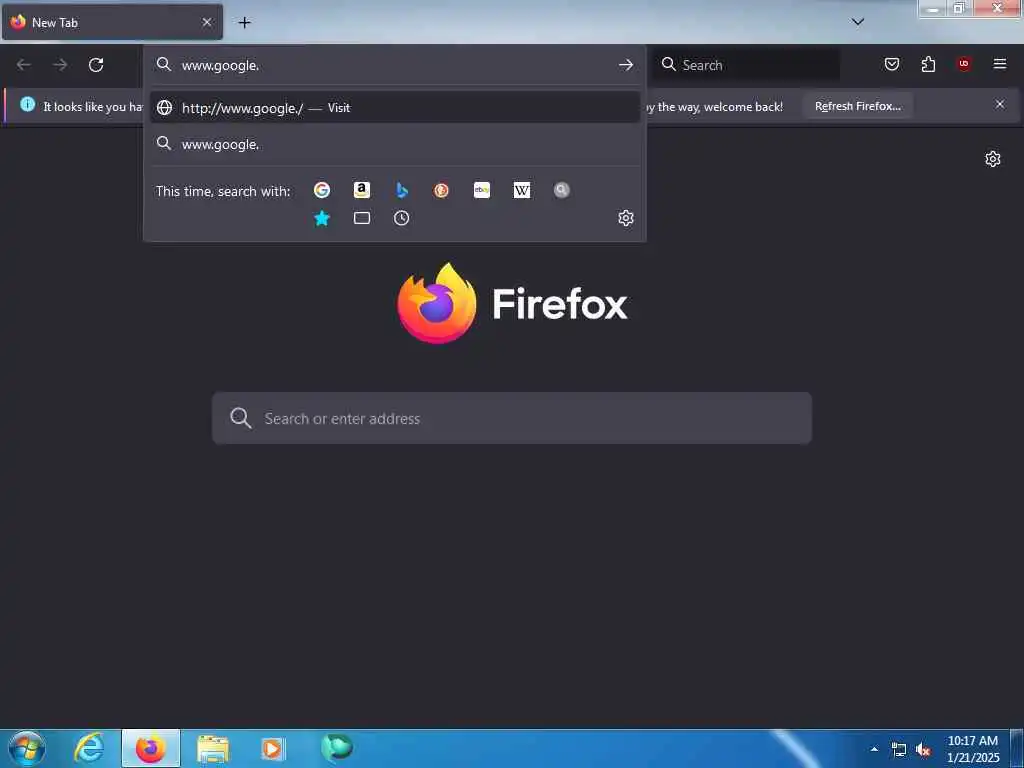Image resolution: width=1024 pixels, height=768 pixels.
Task: Open search settings gear in the URL dropdown
Action: [626, 218]
